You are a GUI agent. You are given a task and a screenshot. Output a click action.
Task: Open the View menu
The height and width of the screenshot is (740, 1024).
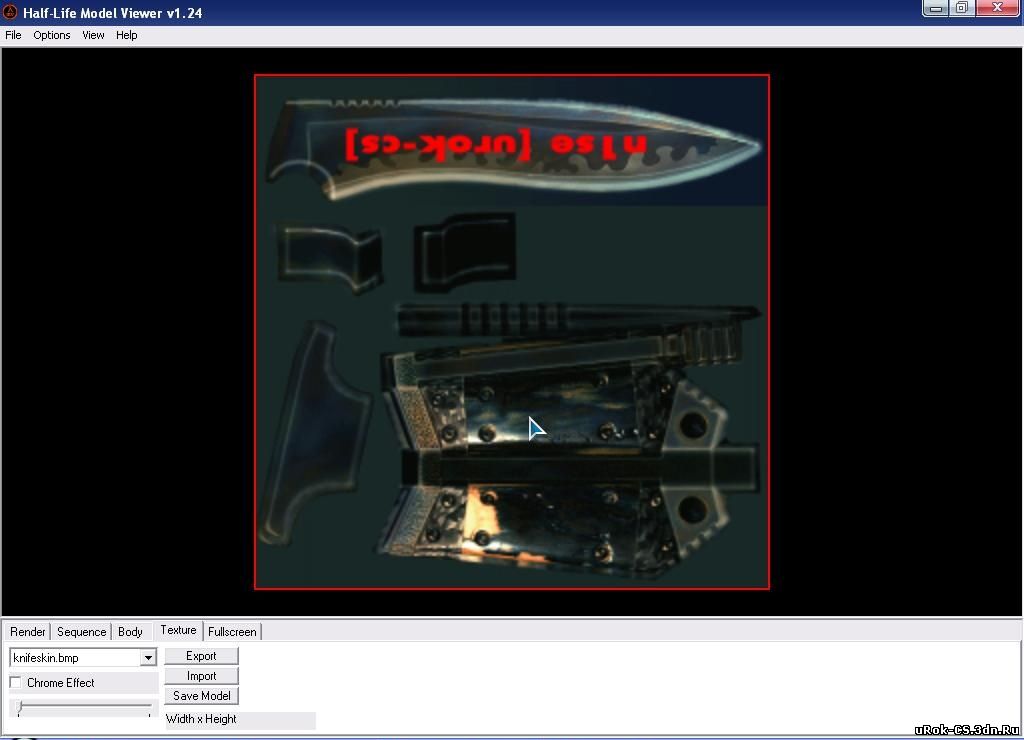(x=93, y=35)
